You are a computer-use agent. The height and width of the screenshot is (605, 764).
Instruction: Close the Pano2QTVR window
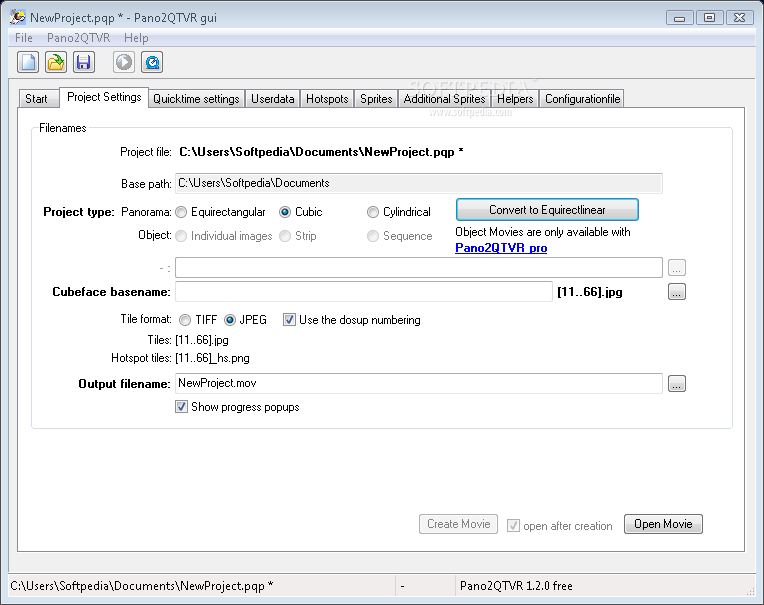(x=740, y=18)
